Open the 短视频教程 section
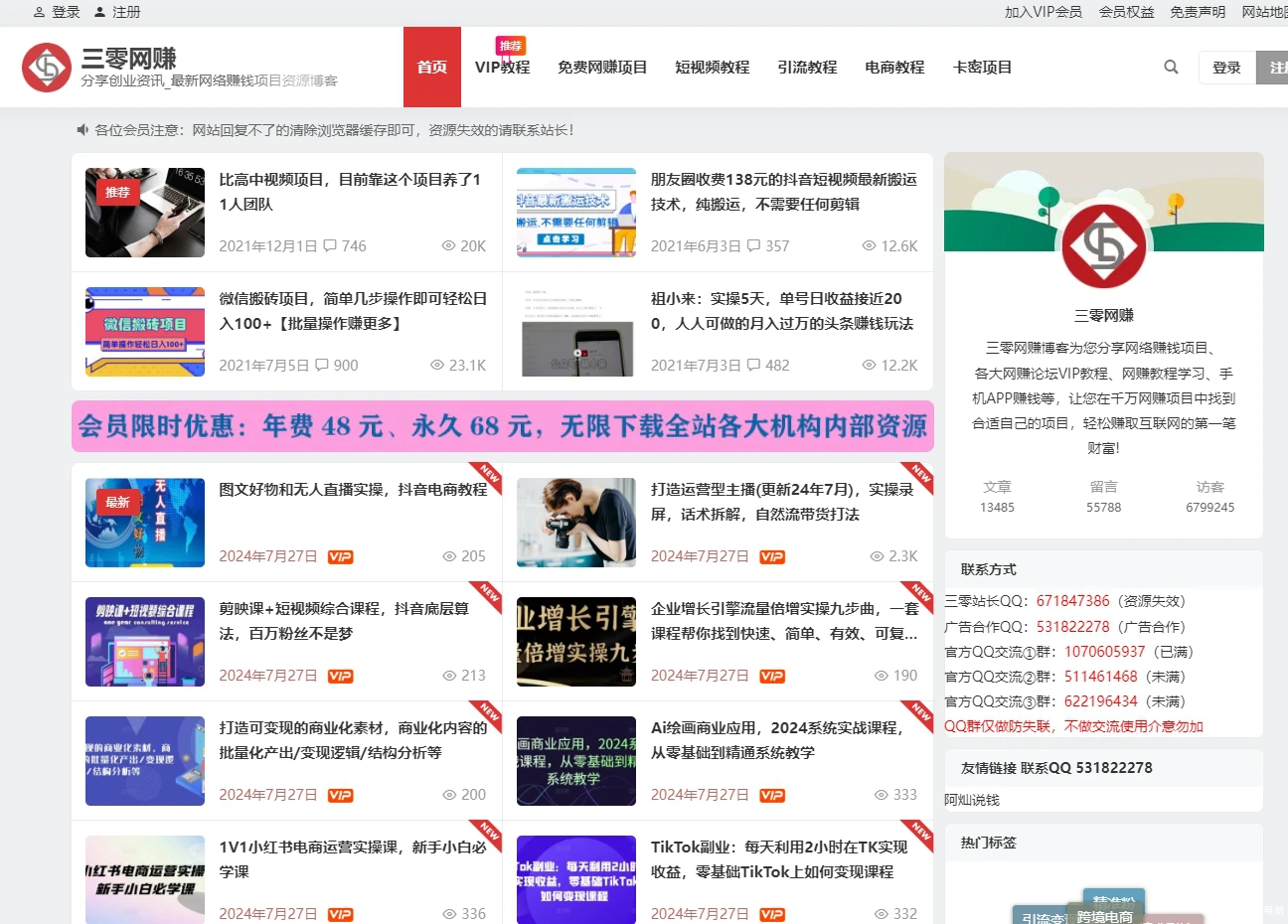Image resolution: width=1288 pixels, height=924 pixels. [x=712, y=67]
